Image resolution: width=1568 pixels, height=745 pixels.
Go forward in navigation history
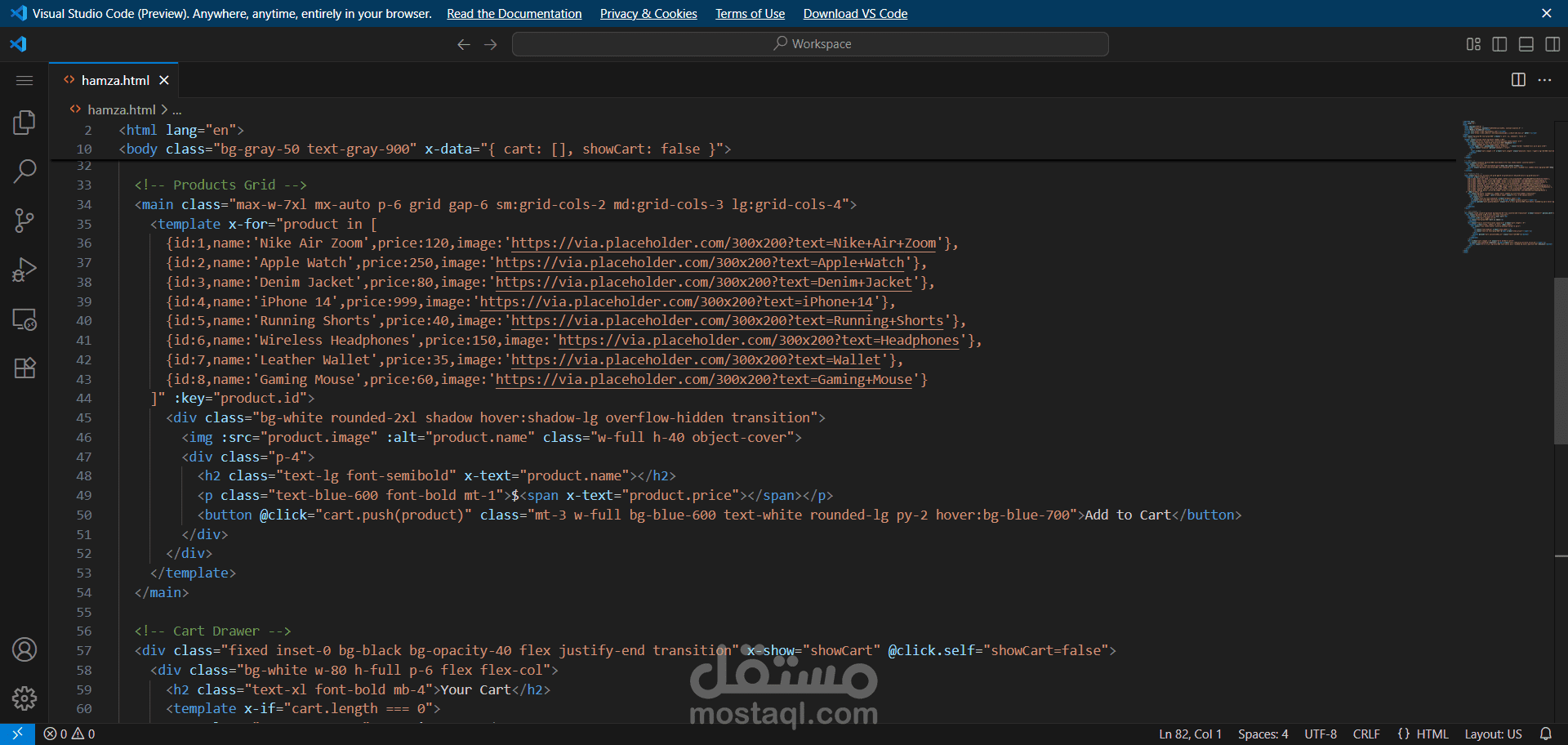(x=490, y=44)
